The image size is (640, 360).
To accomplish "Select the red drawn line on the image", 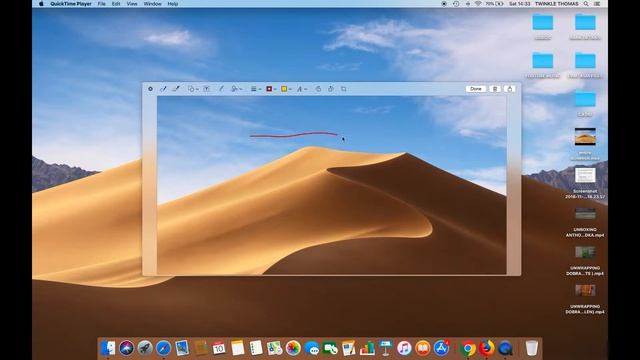I will (x=293, y=134).
